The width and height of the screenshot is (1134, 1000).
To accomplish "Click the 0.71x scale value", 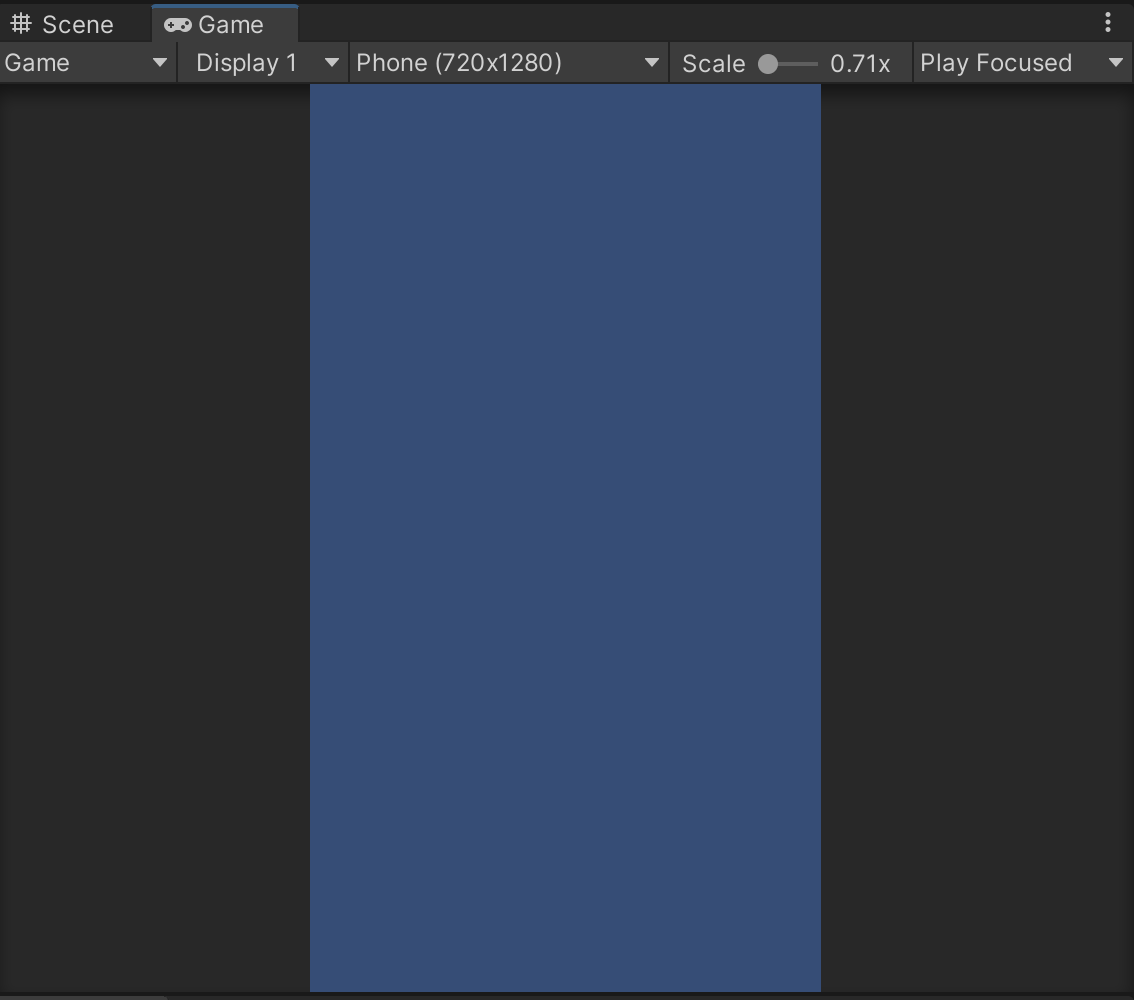I will pyautogui.click(x=860, y=64).
